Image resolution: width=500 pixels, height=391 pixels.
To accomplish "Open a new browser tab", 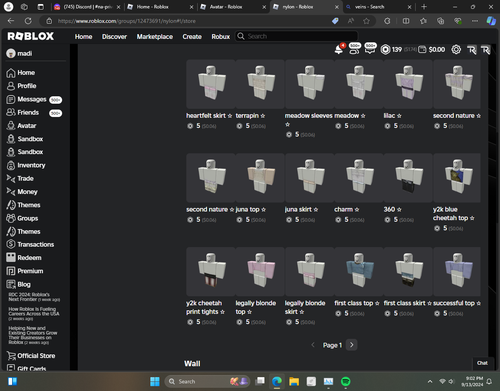I will tap(424, 7).
